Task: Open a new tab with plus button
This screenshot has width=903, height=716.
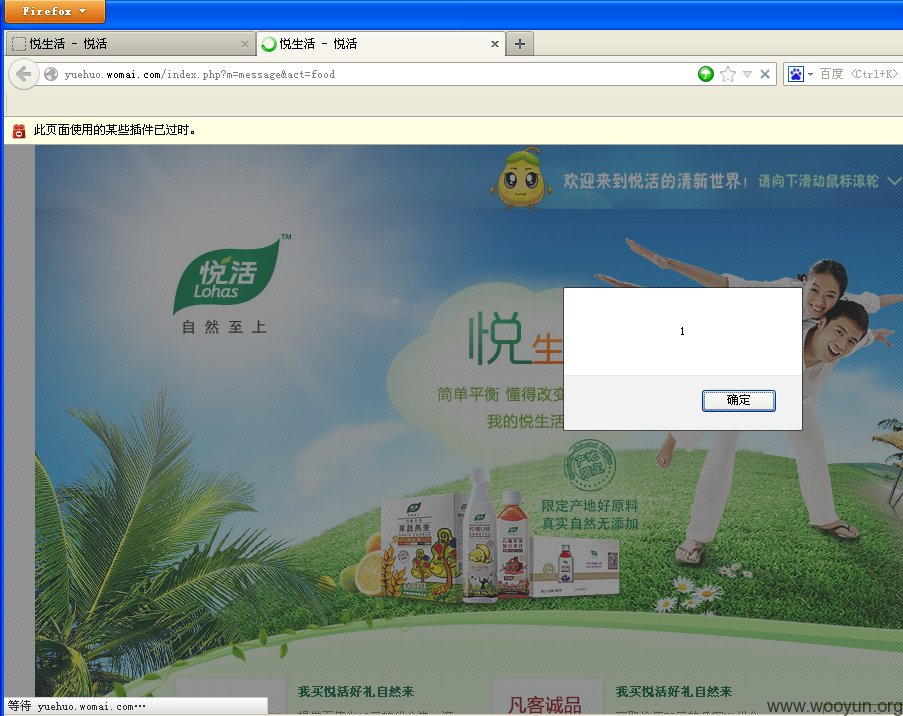Action: coord(520,44)
